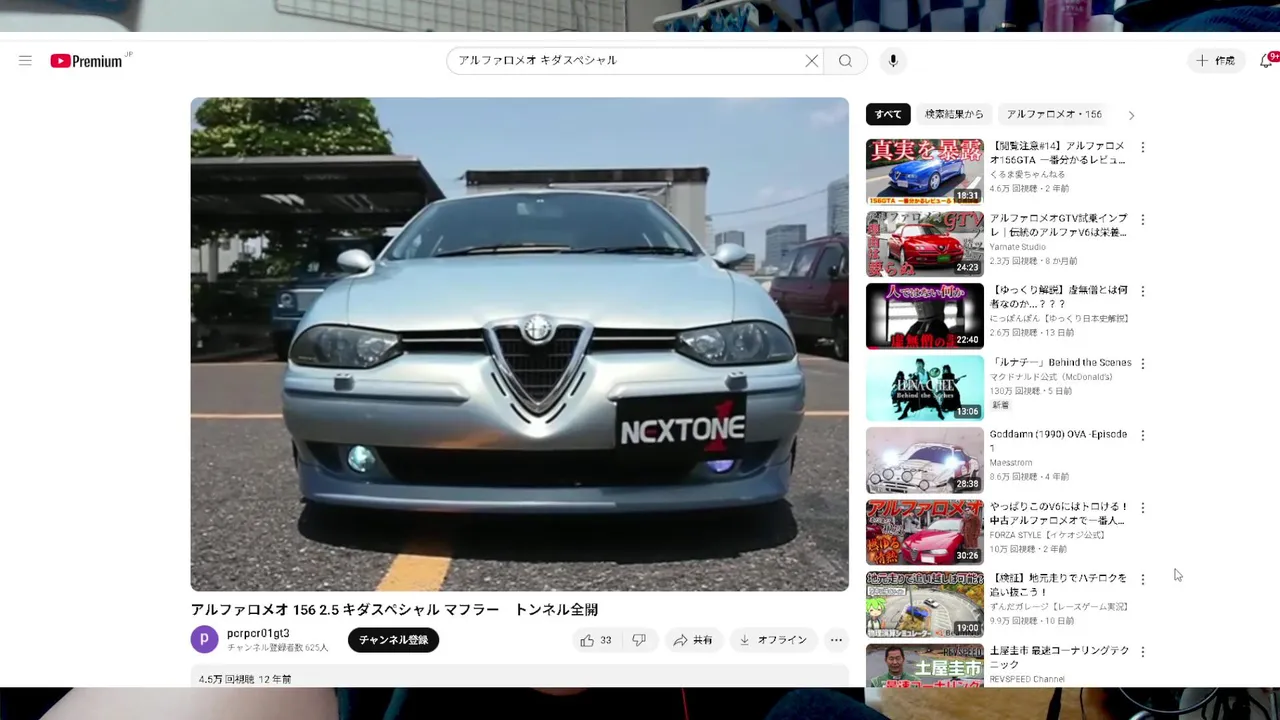Click the 作成 create button
1280x720 pixels.
1216,61
